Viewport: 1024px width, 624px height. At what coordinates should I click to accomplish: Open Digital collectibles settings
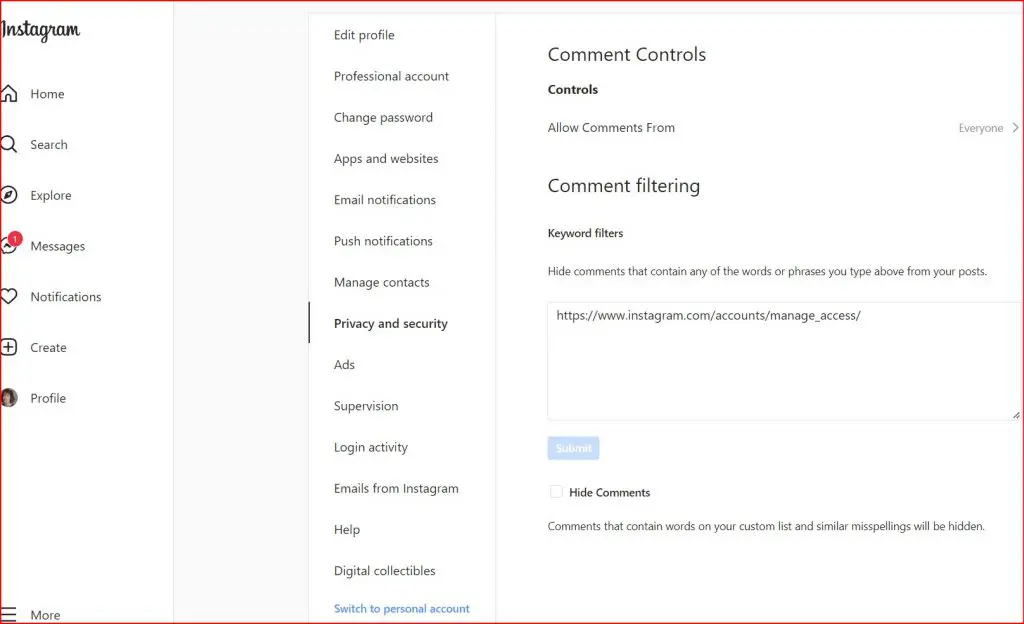tap(384, 571)
